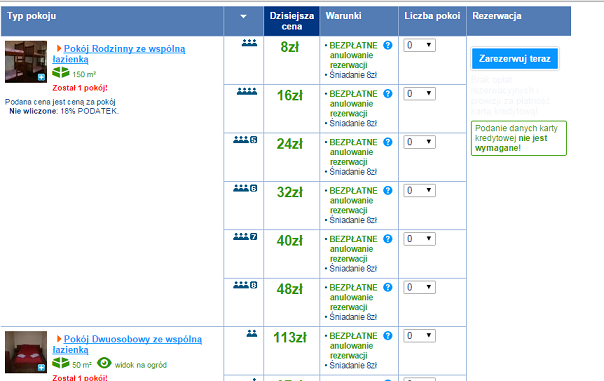Click Został 1 pokój! under the family room
604x381 pixels.
[x=80, y=88]
